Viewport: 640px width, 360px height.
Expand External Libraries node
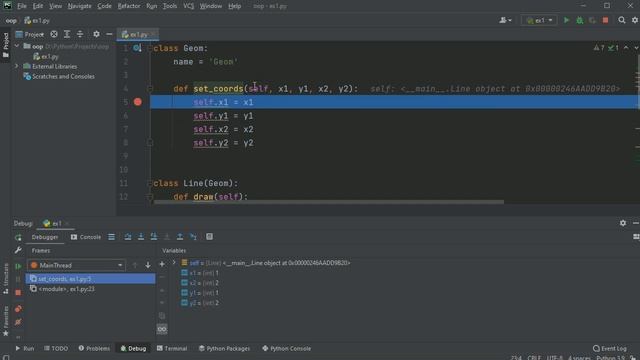click(x=17, y=66)
